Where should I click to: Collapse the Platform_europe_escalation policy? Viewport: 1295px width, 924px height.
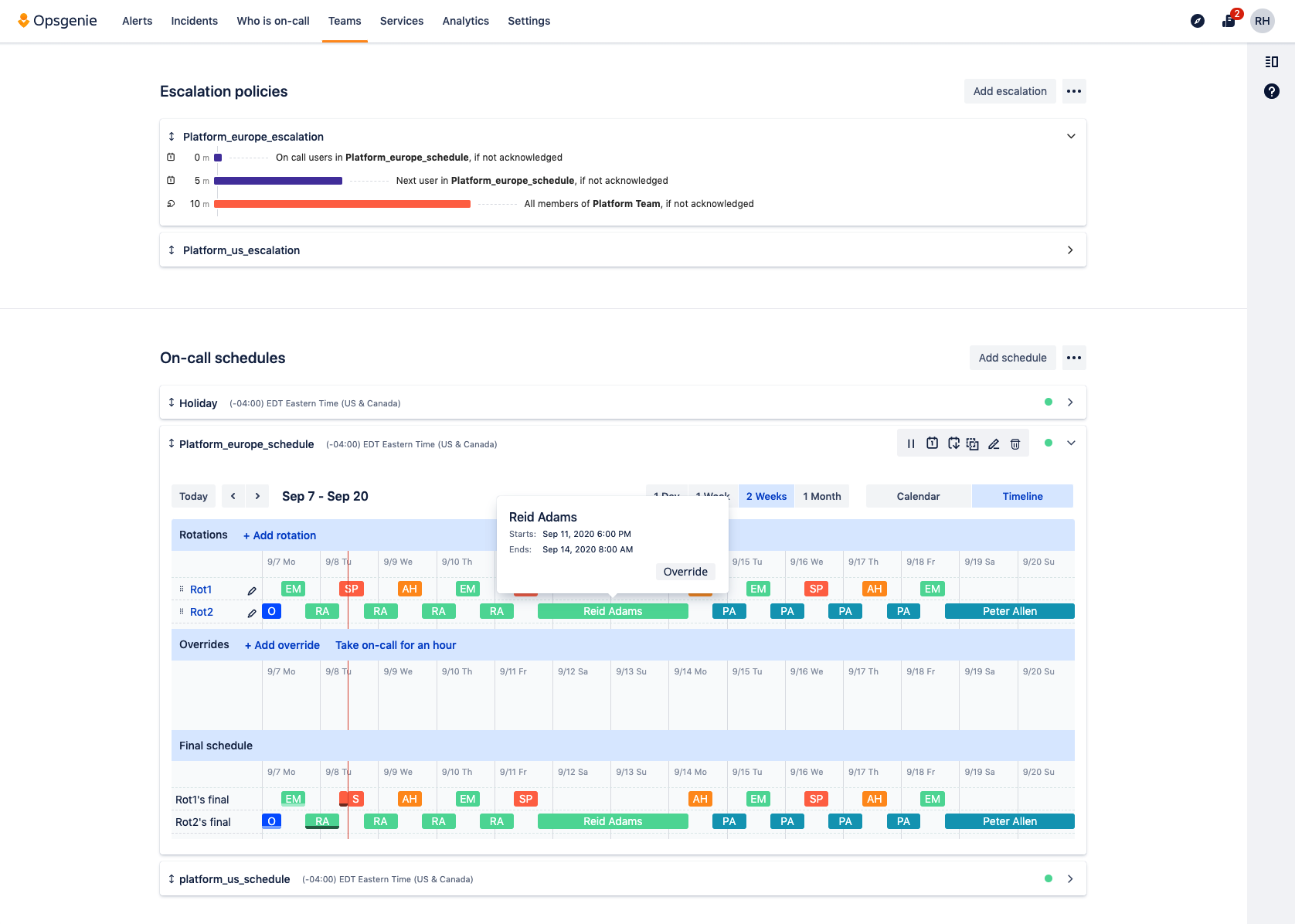pos(1071,136)
